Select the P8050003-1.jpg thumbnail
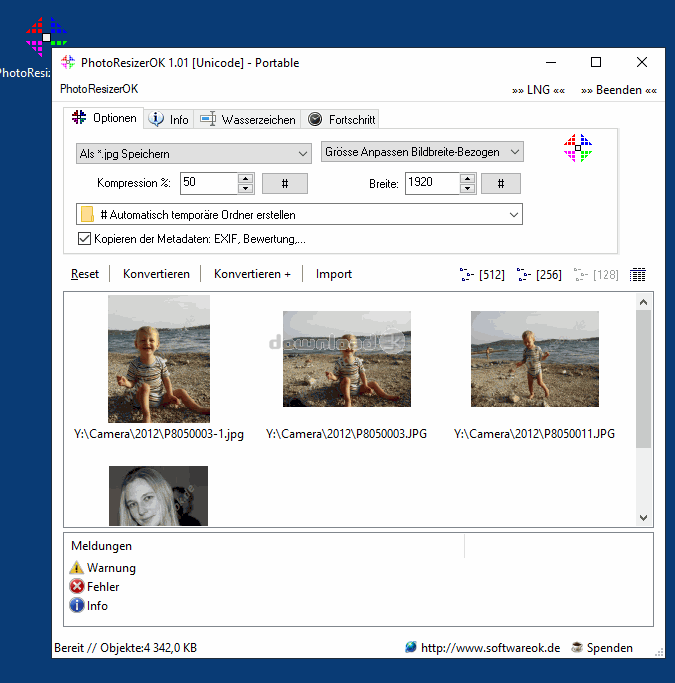This screenshot has width=675, height=683. (x=159, y=359)
